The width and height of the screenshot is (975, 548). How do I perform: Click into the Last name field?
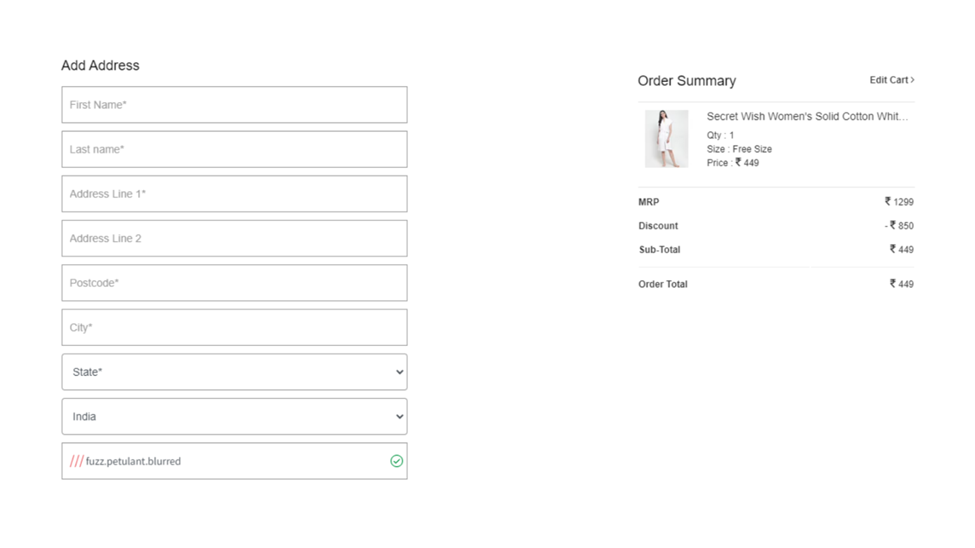(234, 150)
